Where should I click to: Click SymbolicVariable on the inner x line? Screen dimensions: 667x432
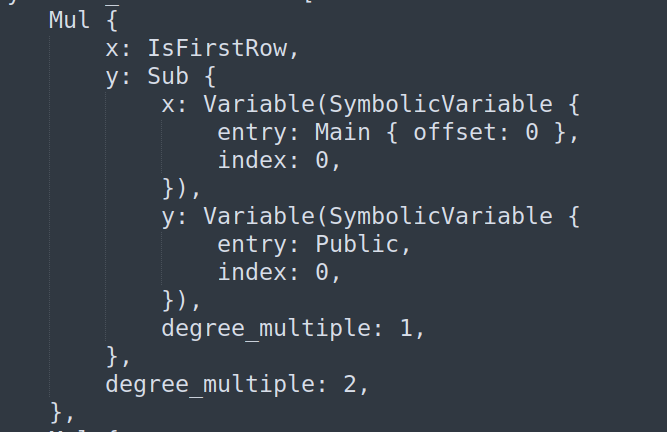click(441, 104)
